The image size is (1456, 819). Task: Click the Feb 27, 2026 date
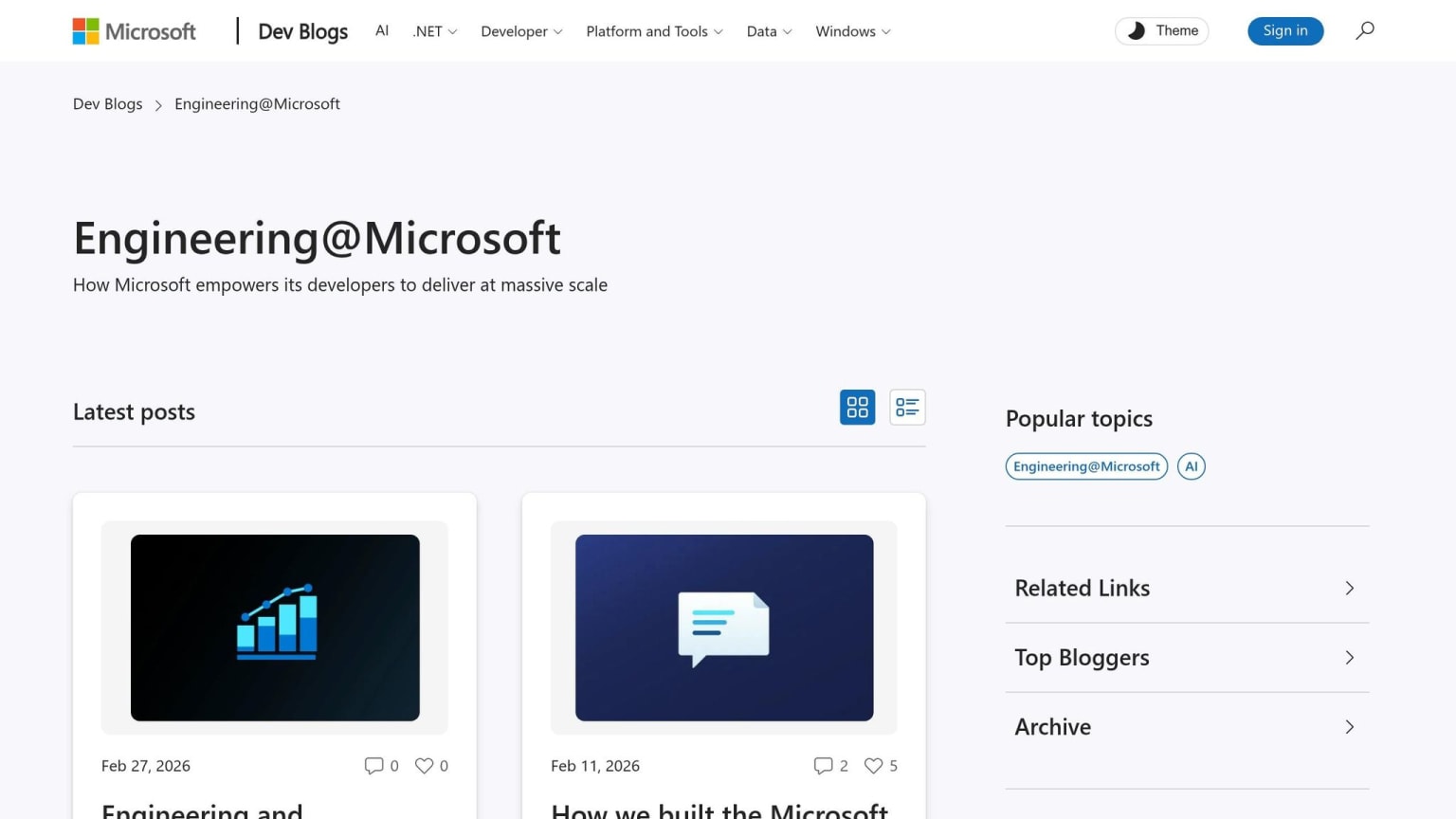(146, 765)
